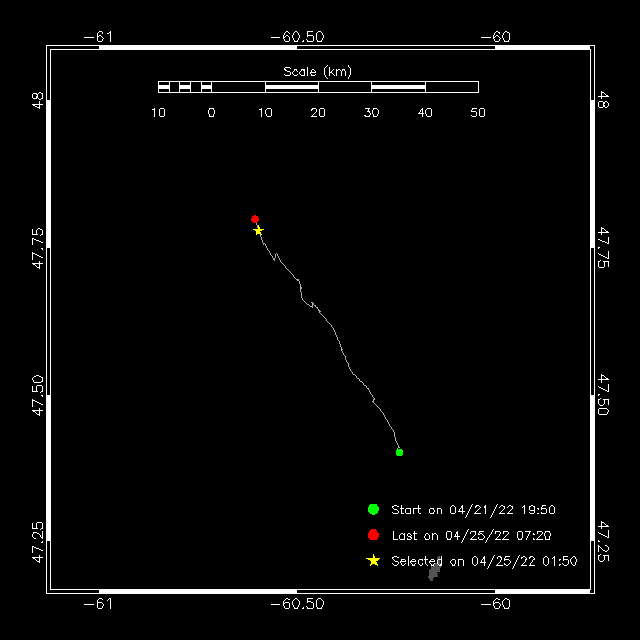This screenshot has height=640, width=640.
Task: Click the '20' label under the scale bar
Action: [318, 113]
